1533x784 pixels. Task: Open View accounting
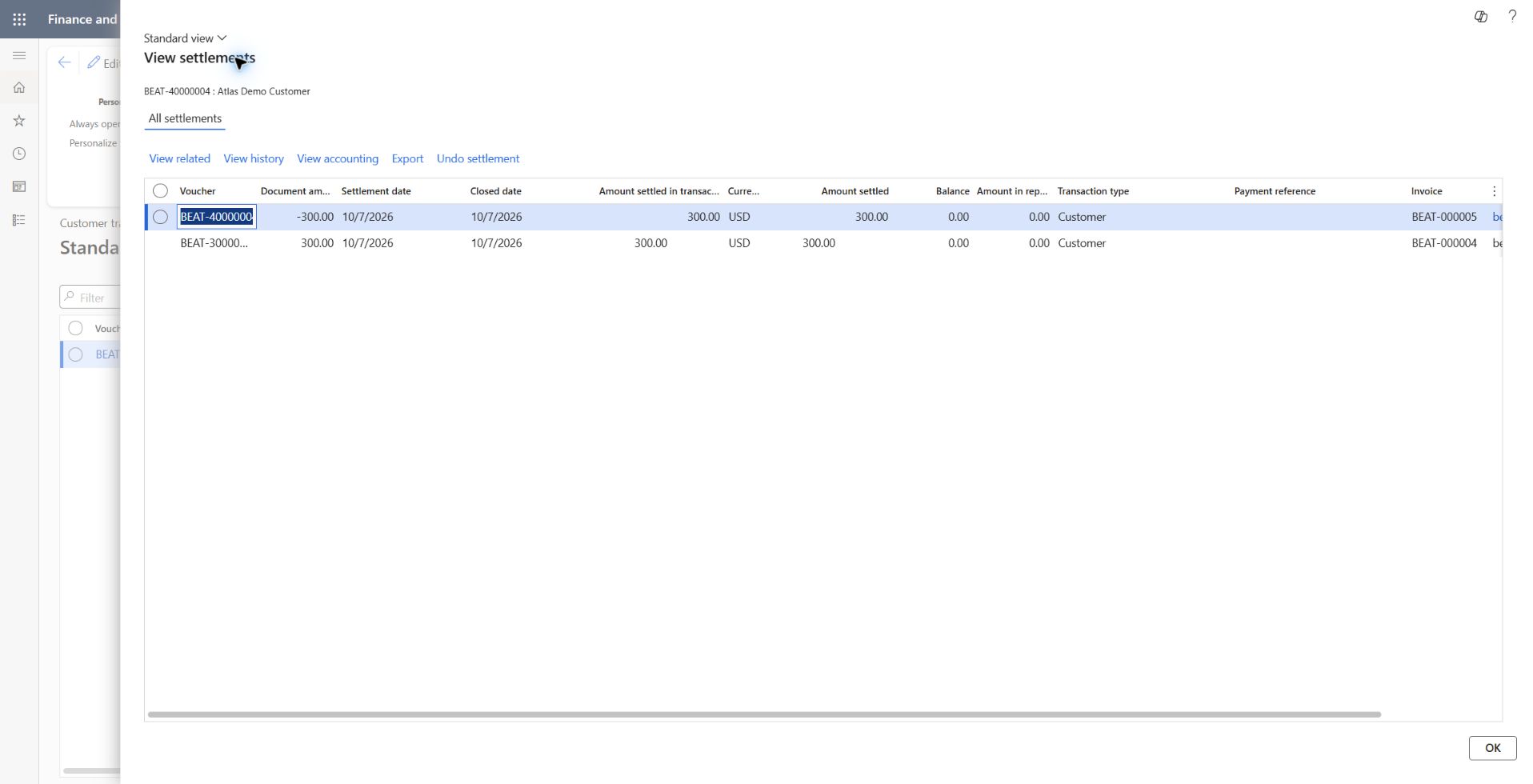click(338, 158)
